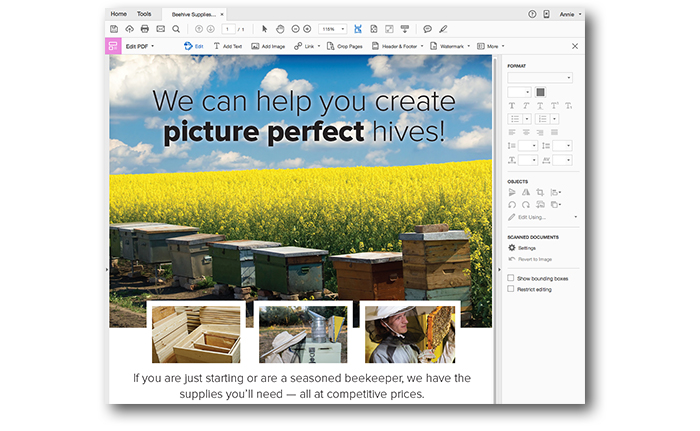Open the zoom level dropdown
The image size is (700, 431).
point(333,29)
